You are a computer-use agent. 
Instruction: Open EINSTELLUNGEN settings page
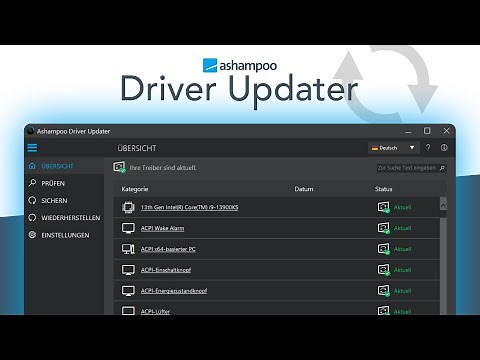[64, 235]
